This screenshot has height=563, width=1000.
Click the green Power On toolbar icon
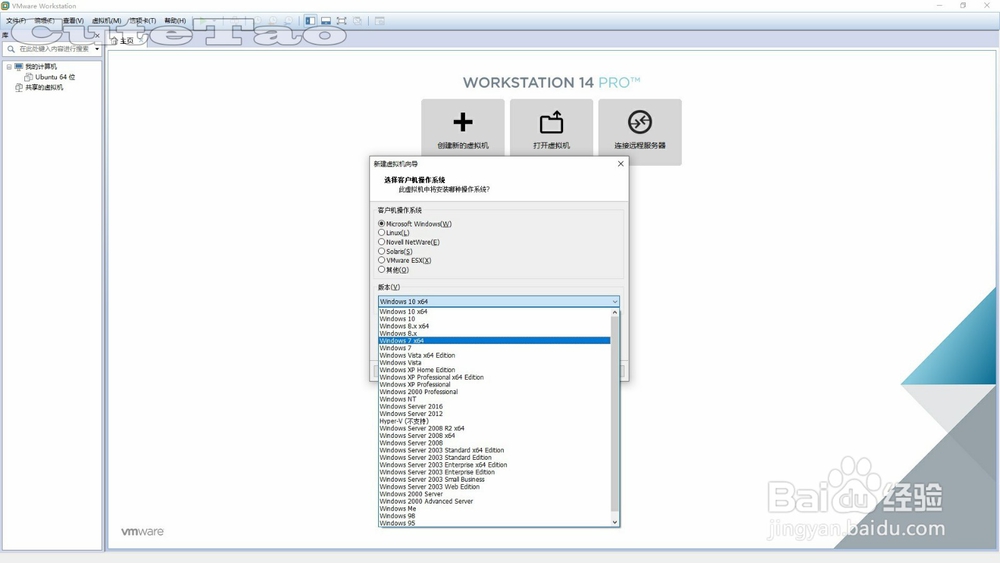pos(202,21)
